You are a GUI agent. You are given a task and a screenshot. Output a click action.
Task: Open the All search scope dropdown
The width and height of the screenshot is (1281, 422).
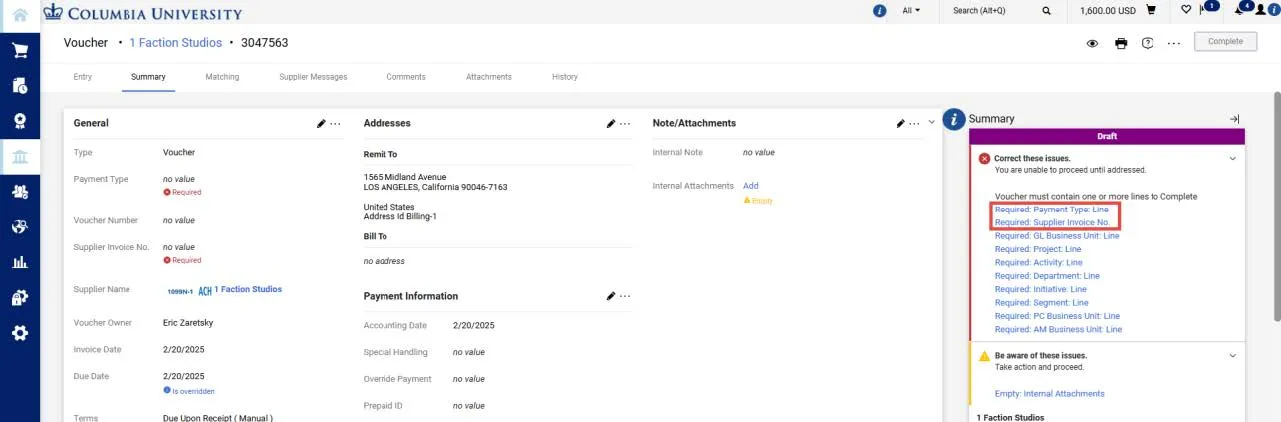[911, 11]
